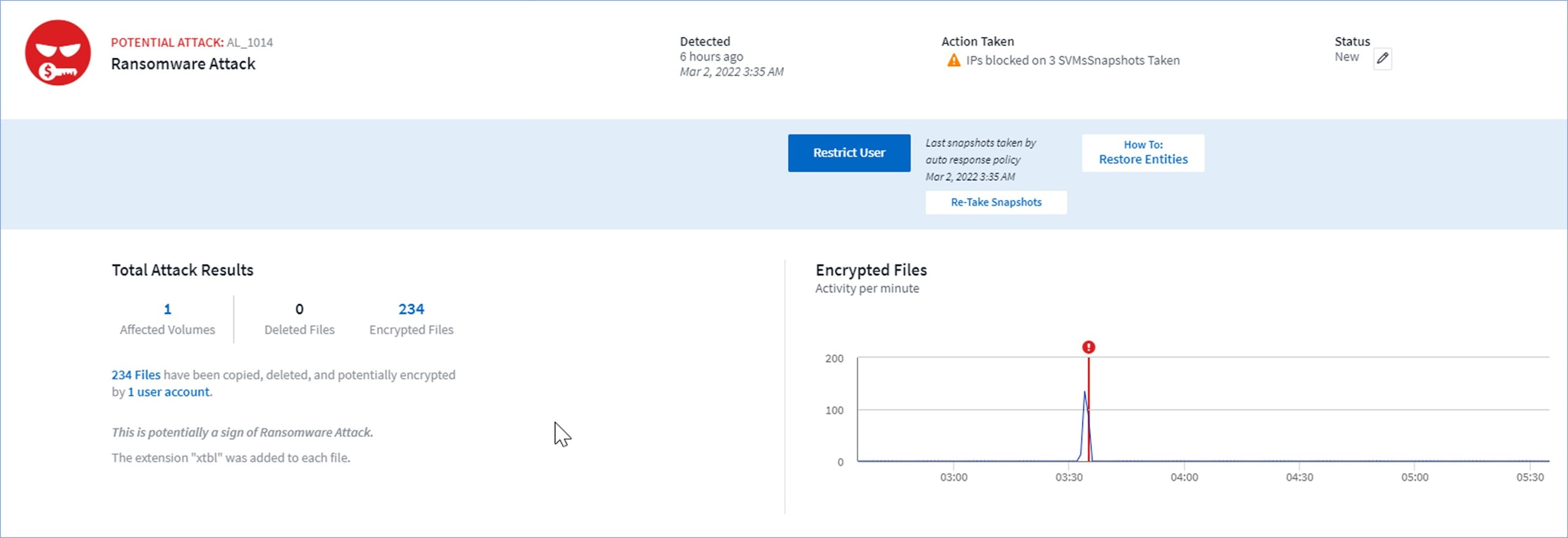
Task: Select the red alert marker on chart
Action: [x=1088, y=347]
